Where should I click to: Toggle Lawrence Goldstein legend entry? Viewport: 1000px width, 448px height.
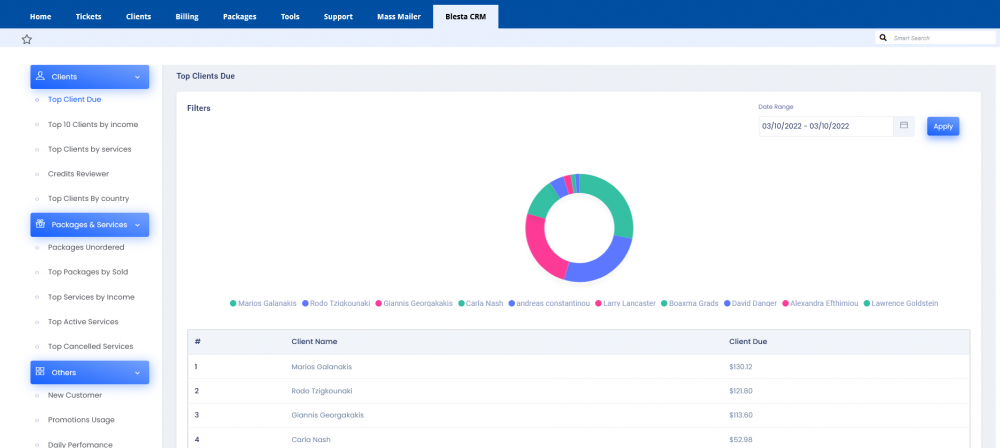tap(901, 303)
